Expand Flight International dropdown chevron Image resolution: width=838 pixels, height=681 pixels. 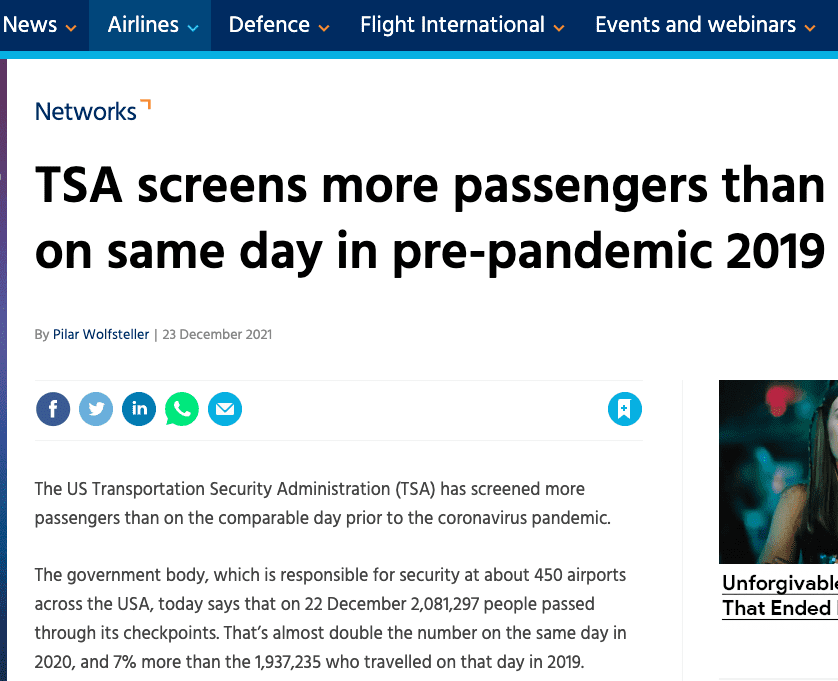559,28
